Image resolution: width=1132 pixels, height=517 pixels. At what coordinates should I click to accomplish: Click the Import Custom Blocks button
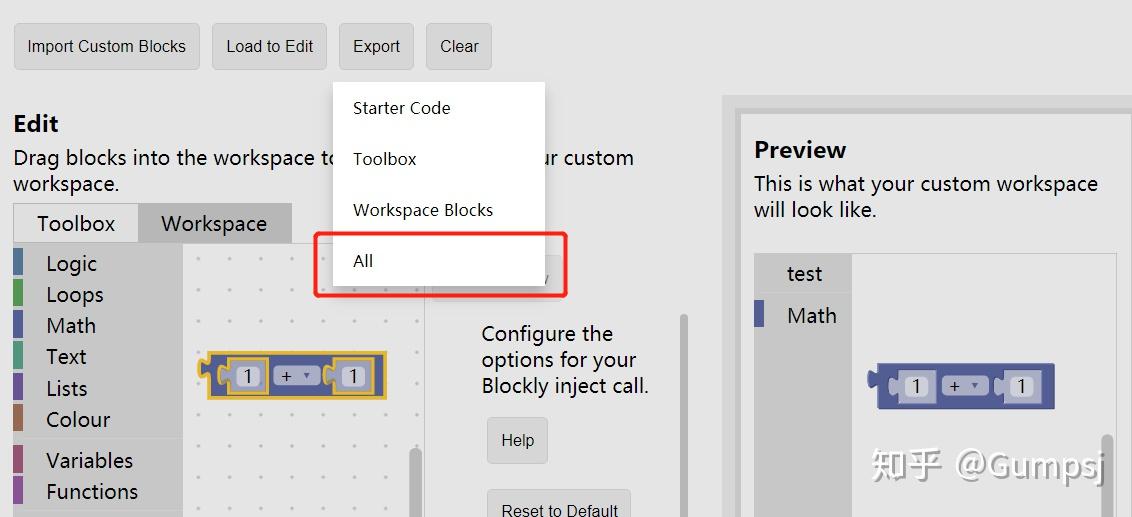pyautogui.click(x=106, y=47)
